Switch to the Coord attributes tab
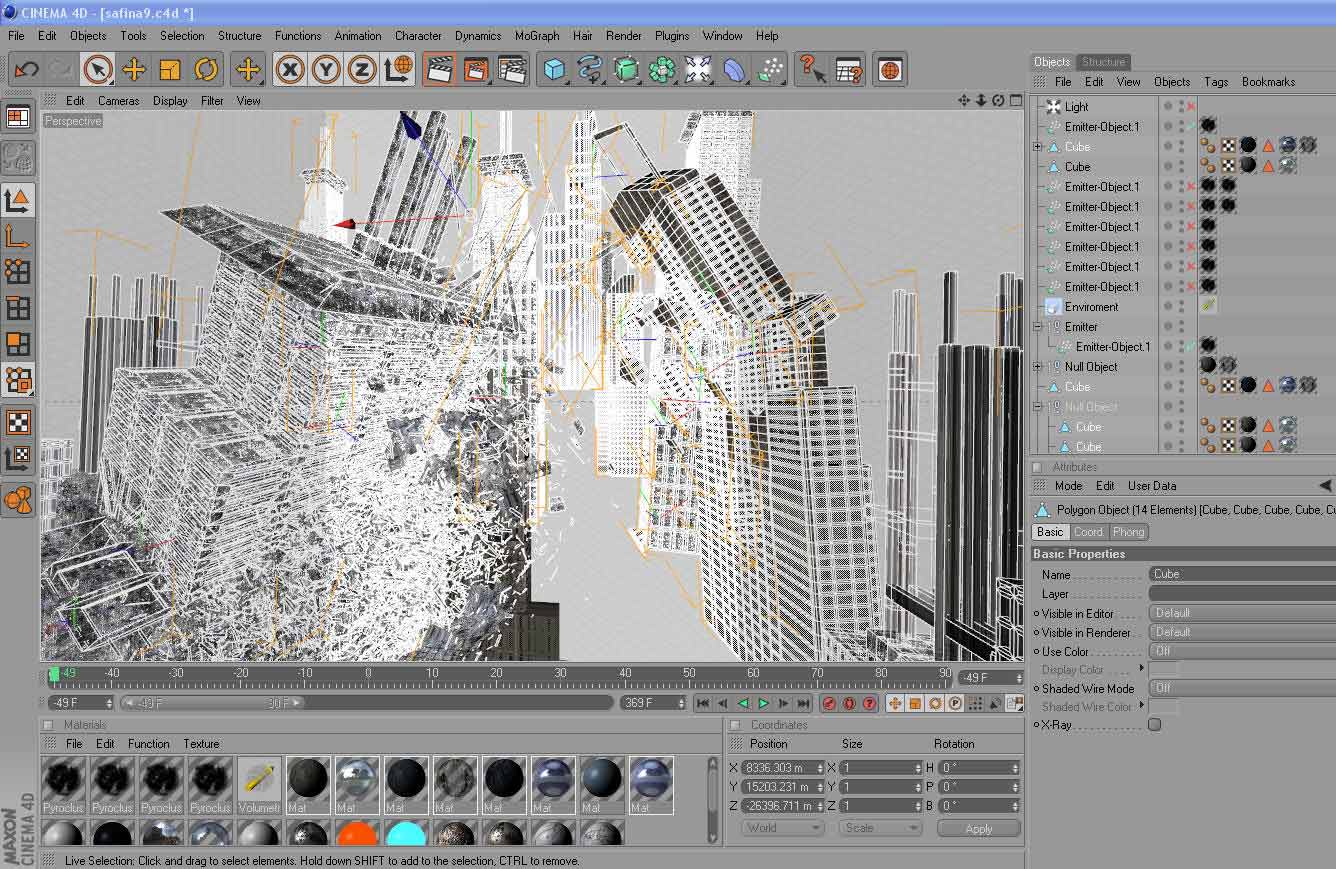 click(1088, 532)
